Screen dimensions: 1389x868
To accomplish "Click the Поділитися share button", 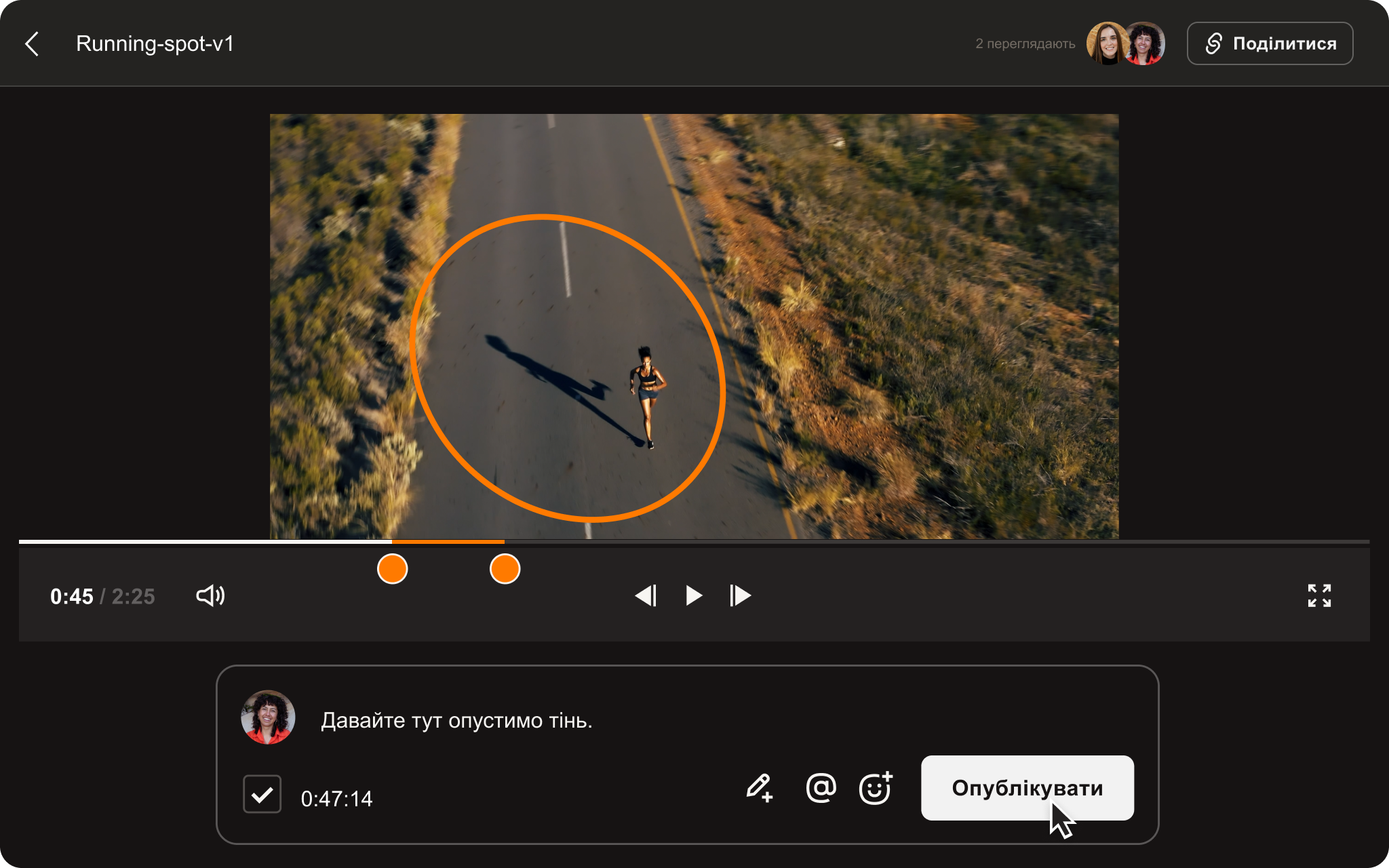I will click(x=1270, y=43).
